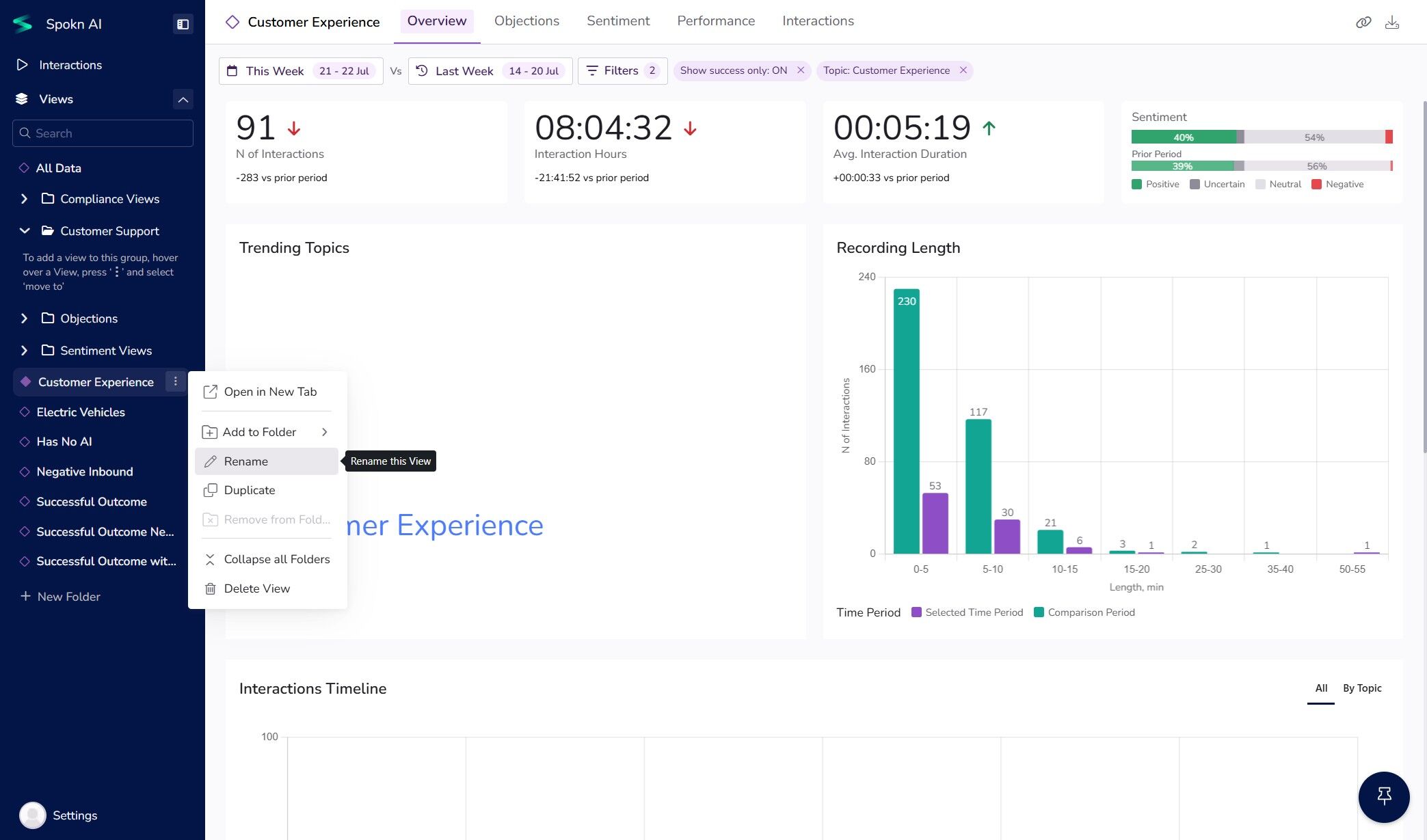
Task: Expand the Compliance Views folder
Action: (x=25, y=199)
